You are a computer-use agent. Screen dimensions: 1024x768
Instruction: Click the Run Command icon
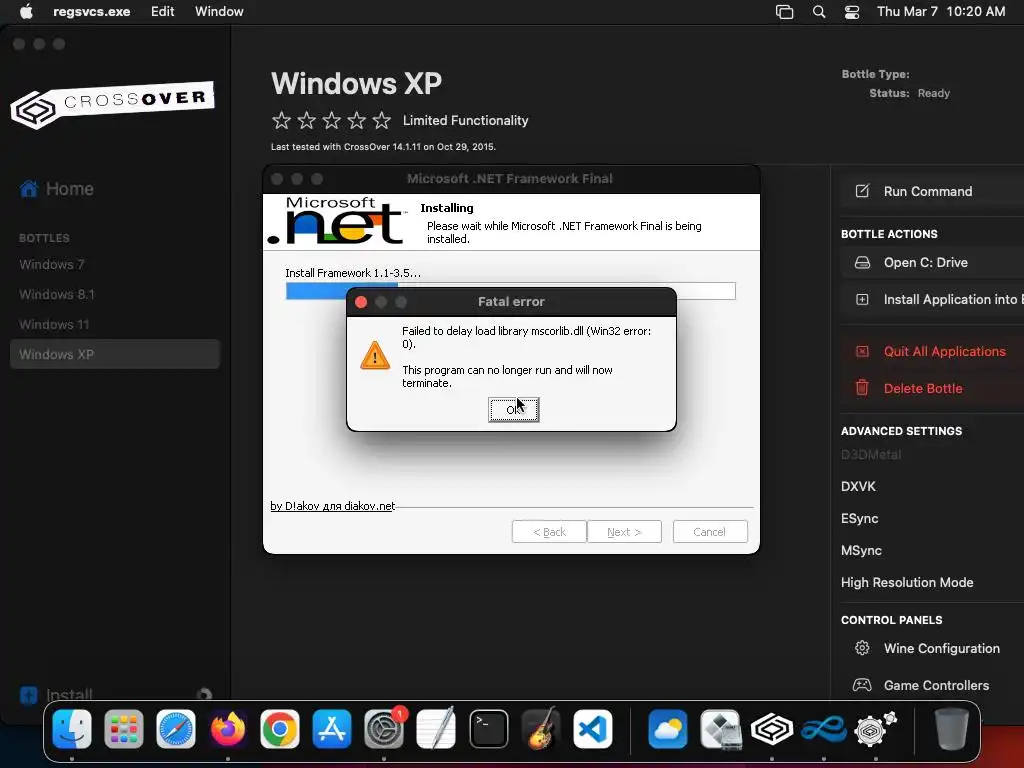(862, 191)
